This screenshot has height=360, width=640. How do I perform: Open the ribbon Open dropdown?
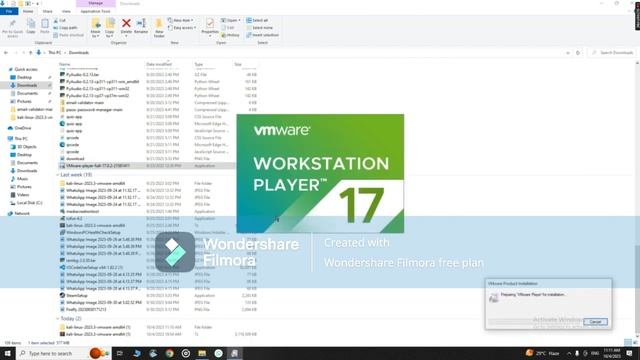coord(231,20)
